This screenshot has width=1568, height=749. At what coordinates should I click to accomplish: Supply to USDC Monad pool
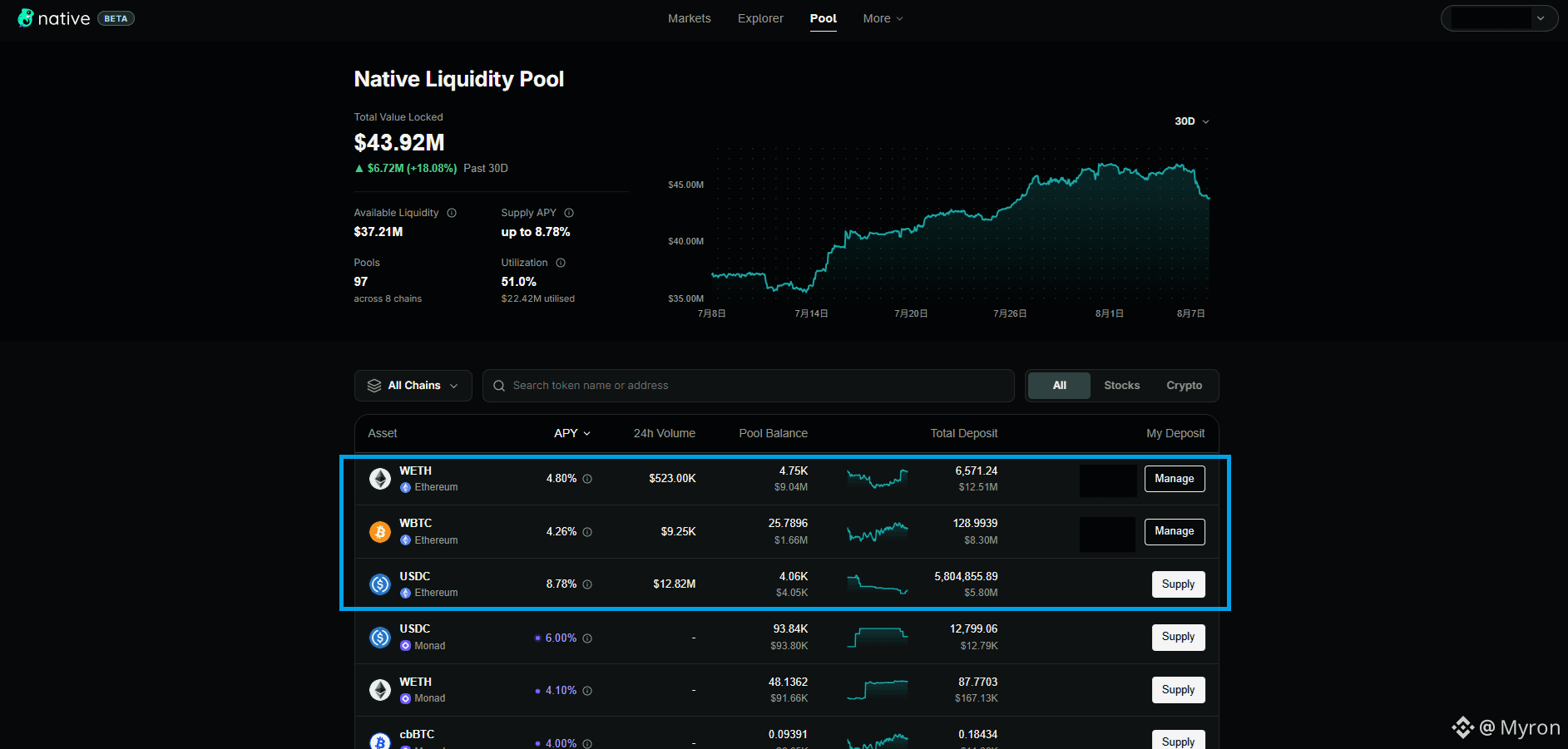[x=1178, y=637]
